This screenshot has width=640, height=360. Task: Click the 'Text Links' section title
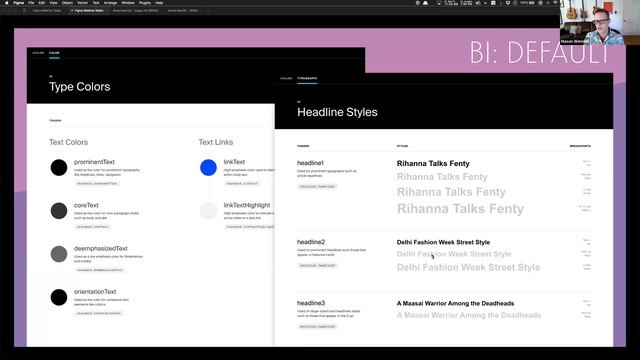tap(216, 142)
